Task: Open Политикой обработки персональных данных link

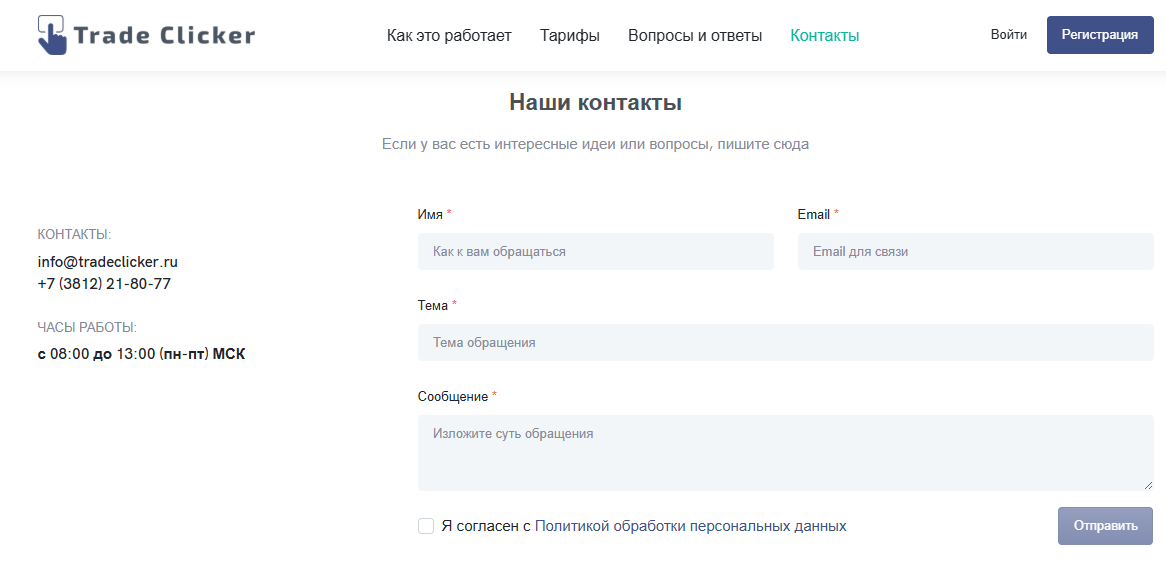Action: pos(690,526)
